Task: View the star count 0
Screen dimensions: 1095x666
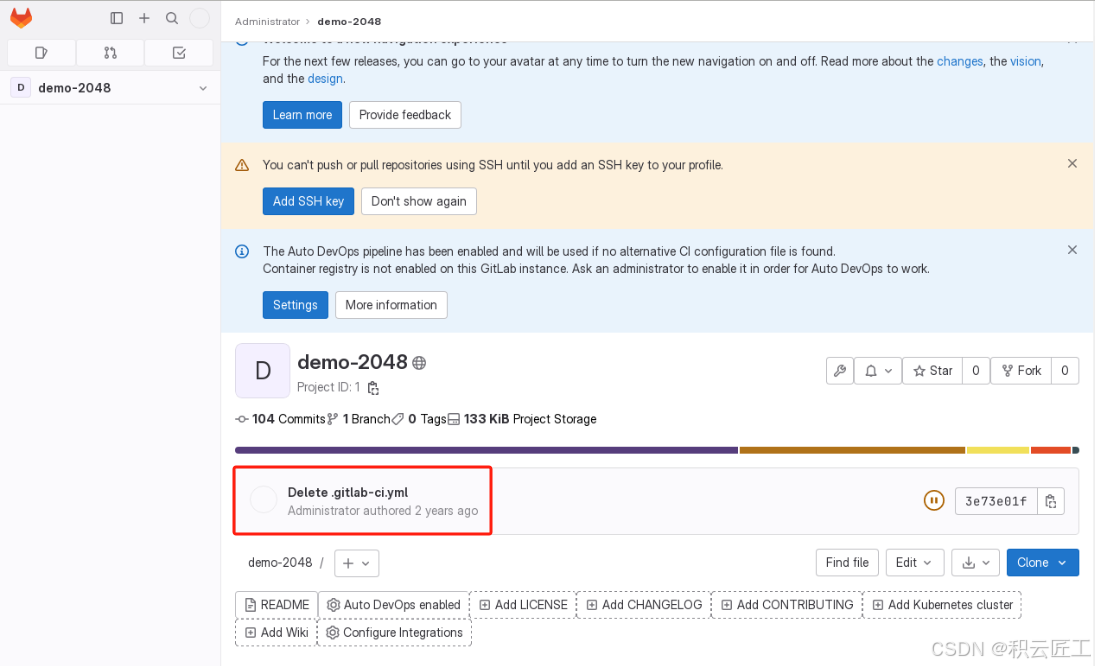Action: pos(976,371)
